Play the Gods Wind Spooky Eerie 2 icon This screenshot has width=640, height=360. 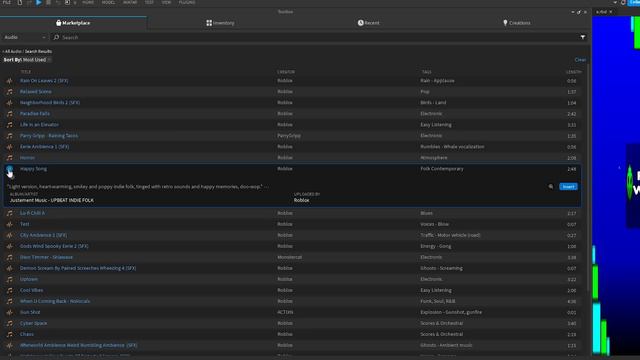click(9, 246)
